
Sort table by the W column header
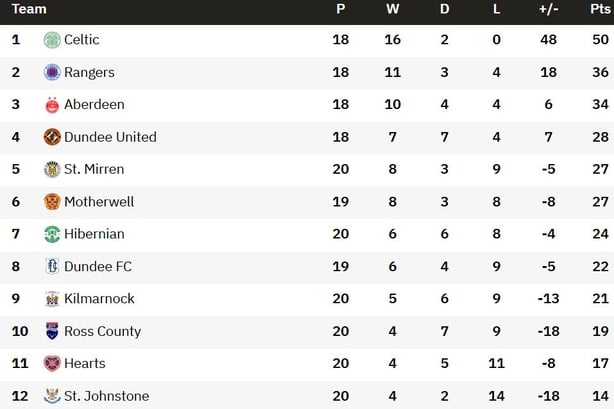coord(392,9)
